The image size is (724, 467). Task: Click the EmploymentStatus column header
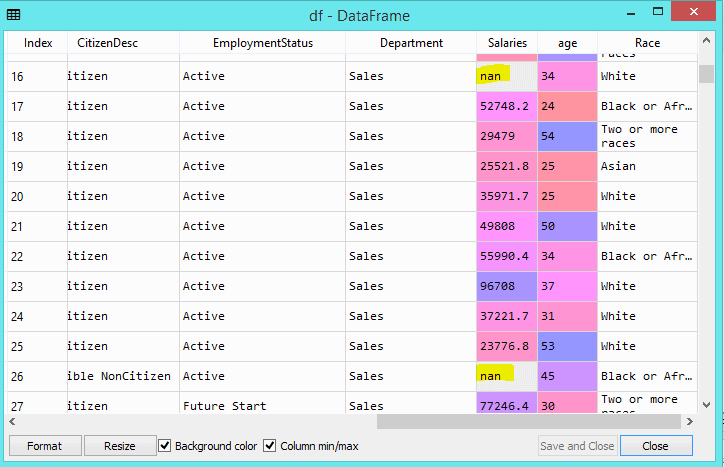point(262,43)
